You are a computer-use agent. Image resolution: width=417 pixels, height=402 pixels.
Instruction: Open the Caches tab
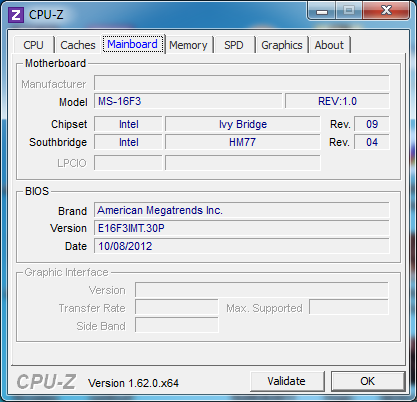[x=78, y=45]
